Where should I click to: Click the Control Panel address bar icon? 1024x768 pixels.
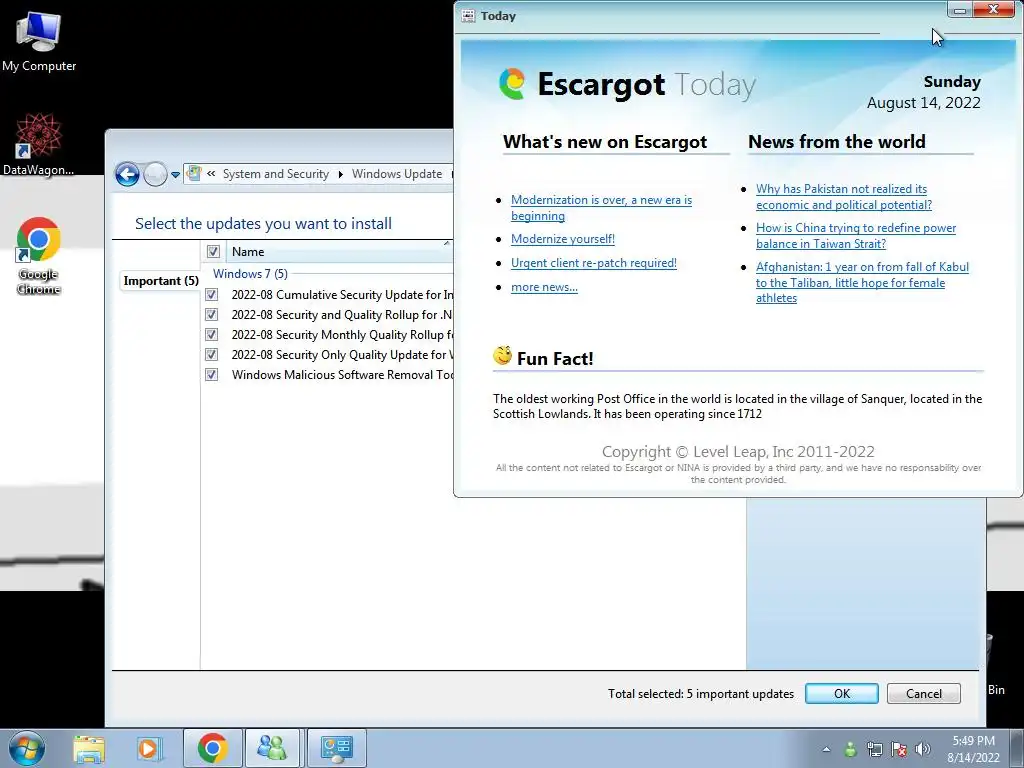tap(194, 173)
